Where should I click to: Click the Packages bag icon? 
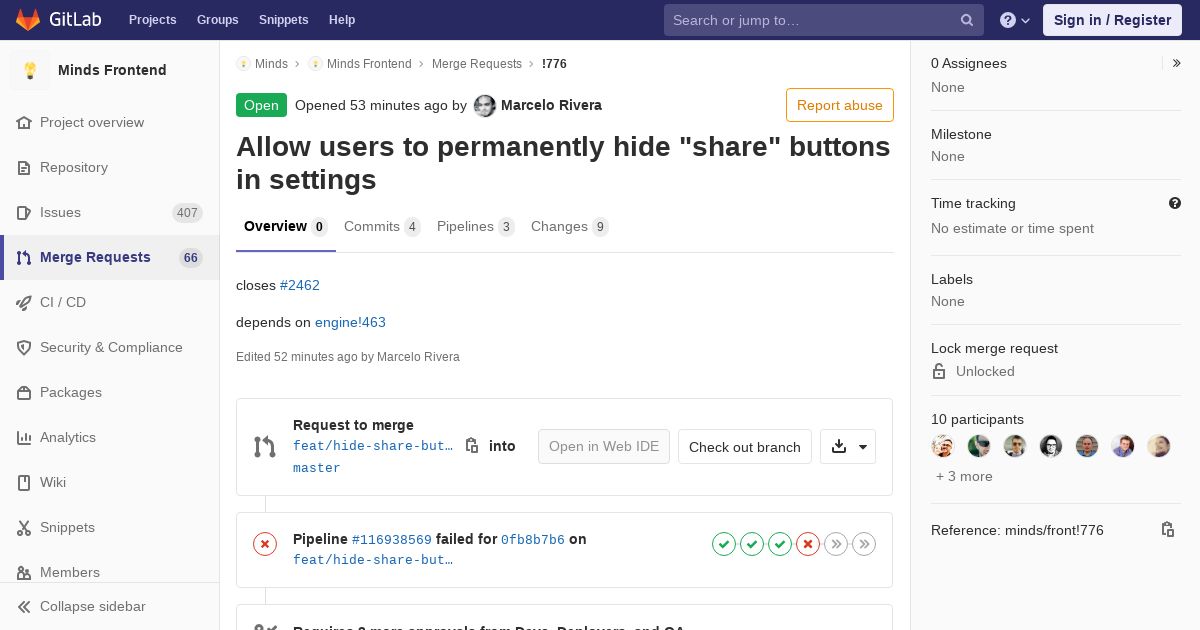coord(24,393)
